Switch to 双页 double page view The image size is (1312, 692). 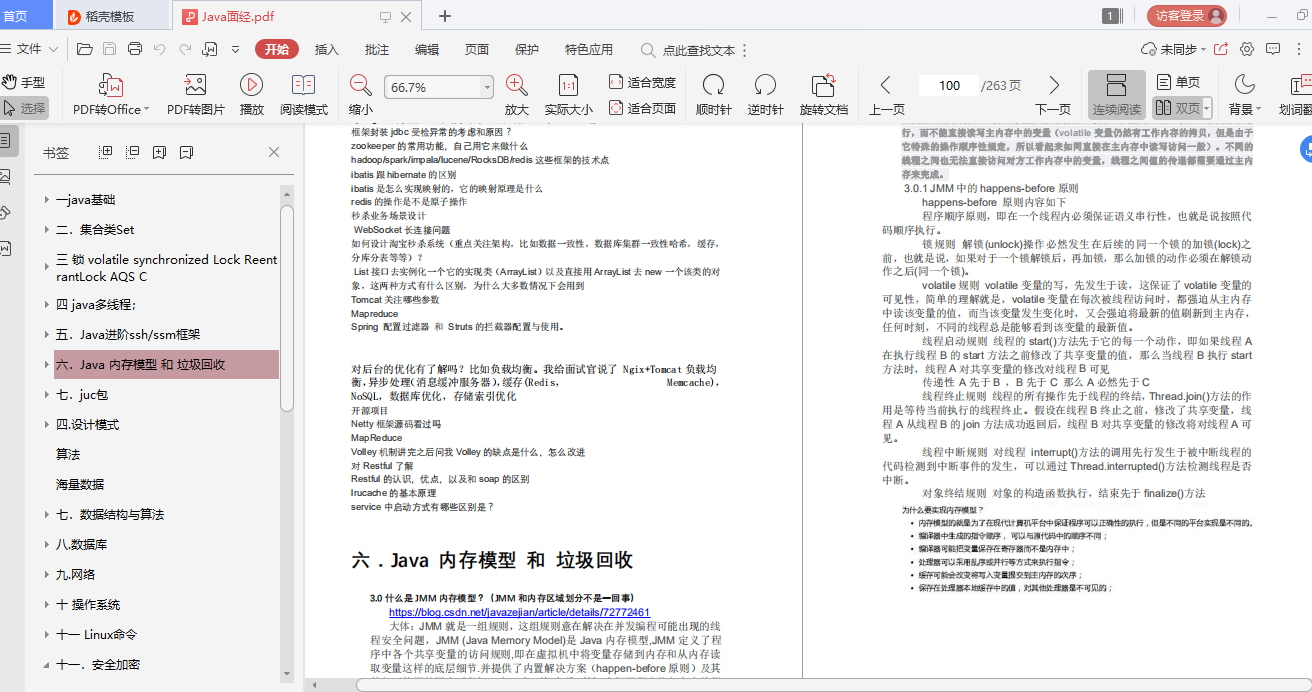pyautogui.click(x=1176, y=108)
